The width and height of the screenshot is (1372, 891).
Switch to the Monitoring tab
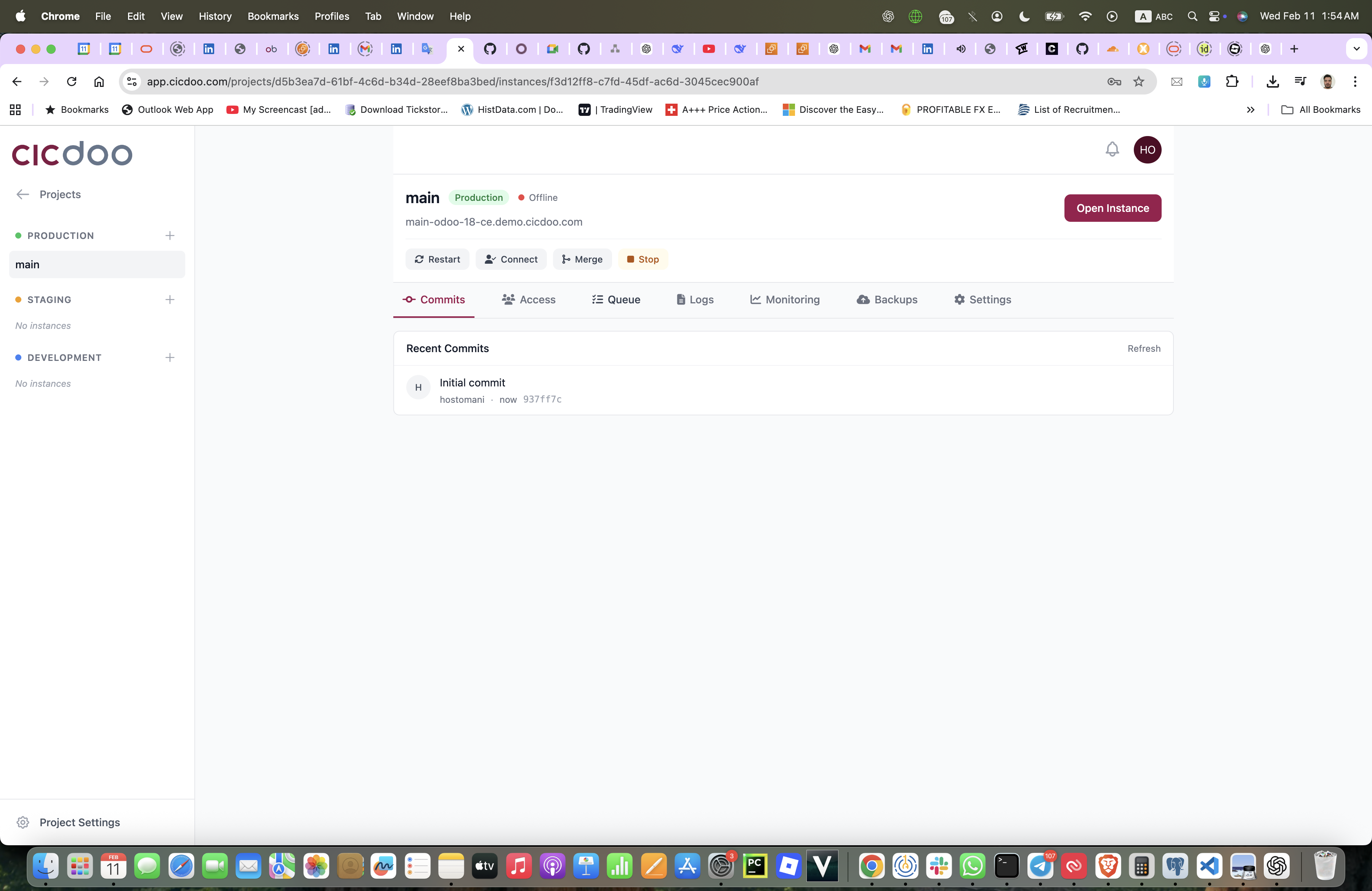(785, 300)
